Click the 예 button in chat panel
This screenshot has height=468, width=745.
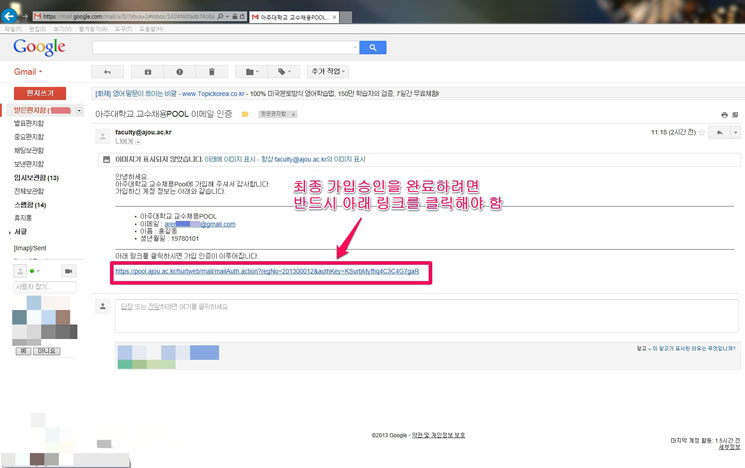(x=23, y=351)
